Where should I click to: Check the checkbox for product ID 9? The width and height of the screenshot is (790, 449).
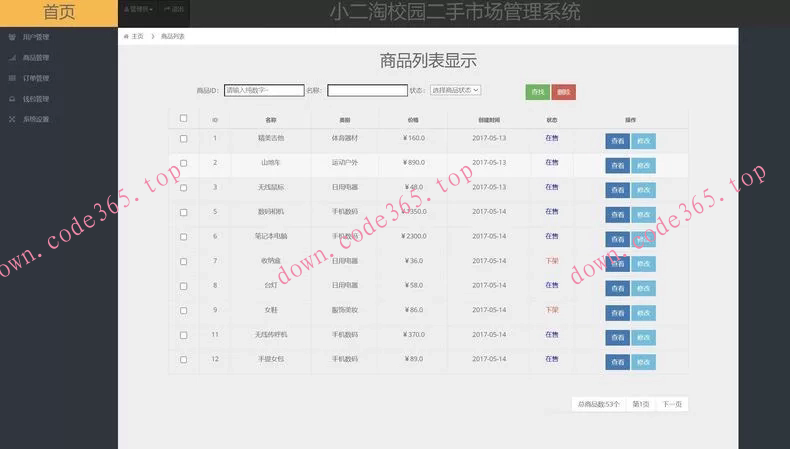point(183,310)
